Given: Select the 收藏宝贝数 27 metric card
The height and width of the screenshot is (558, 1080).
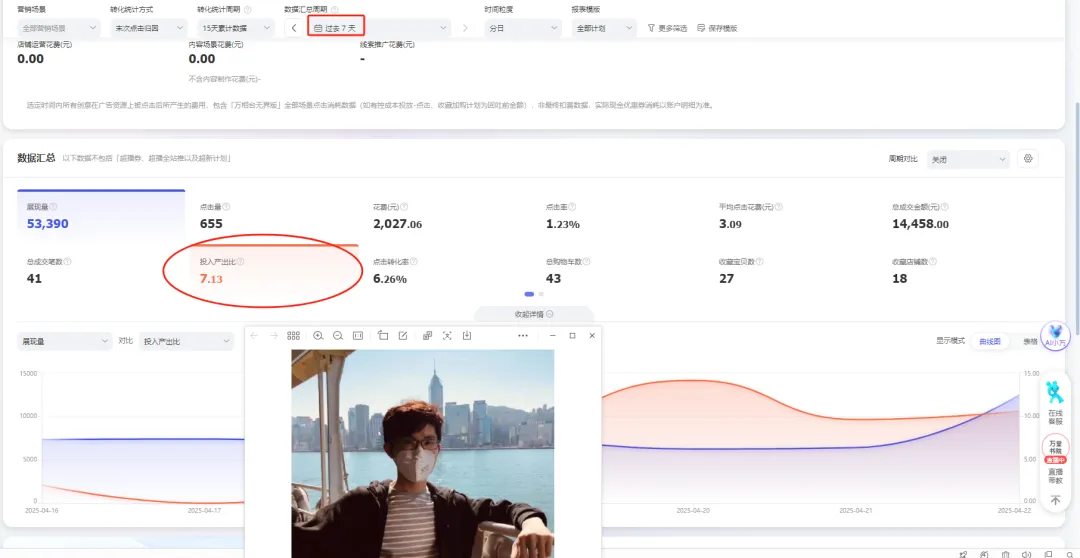Looking at the screenshot, I should click(791, 270).
